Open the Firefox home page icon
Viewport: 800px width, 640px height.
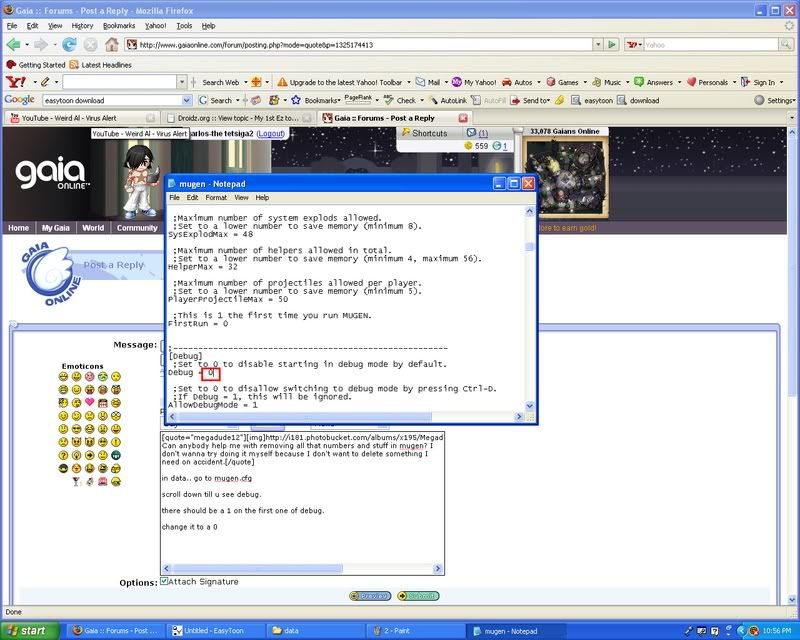point(112,45)
